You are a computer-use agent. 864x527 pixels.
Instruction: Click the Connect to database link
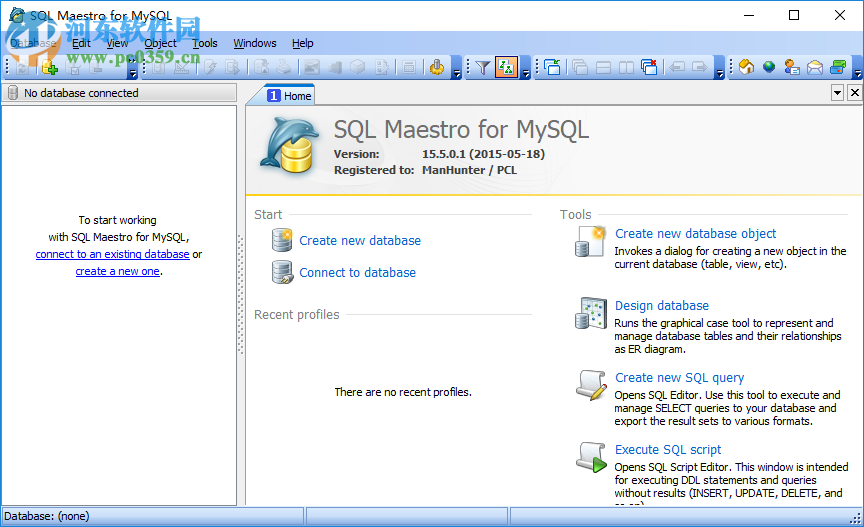click(357, 272)
